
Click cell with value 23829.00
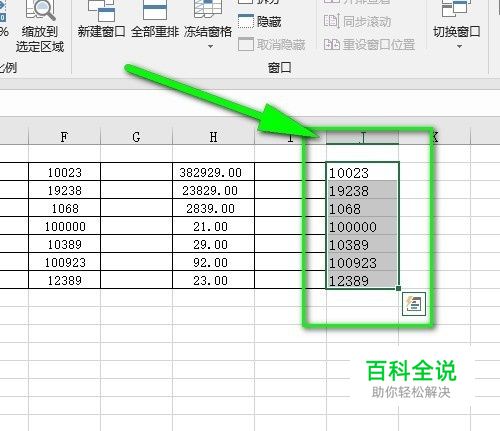pyautogui.click(x=213, y=190)
